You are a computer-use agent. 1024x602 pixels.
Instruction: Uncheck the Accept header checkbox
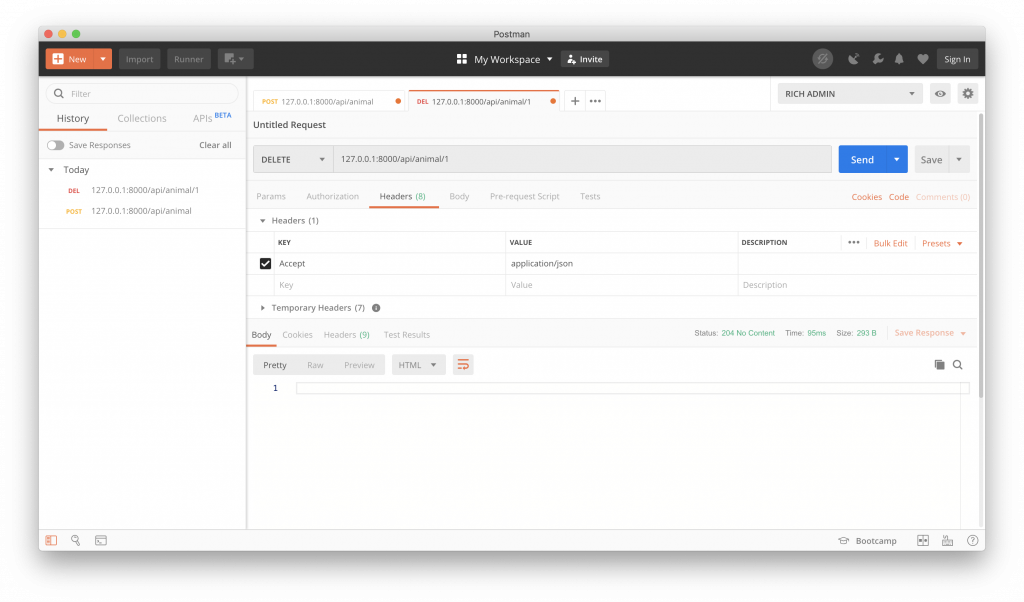click(265, 264)
